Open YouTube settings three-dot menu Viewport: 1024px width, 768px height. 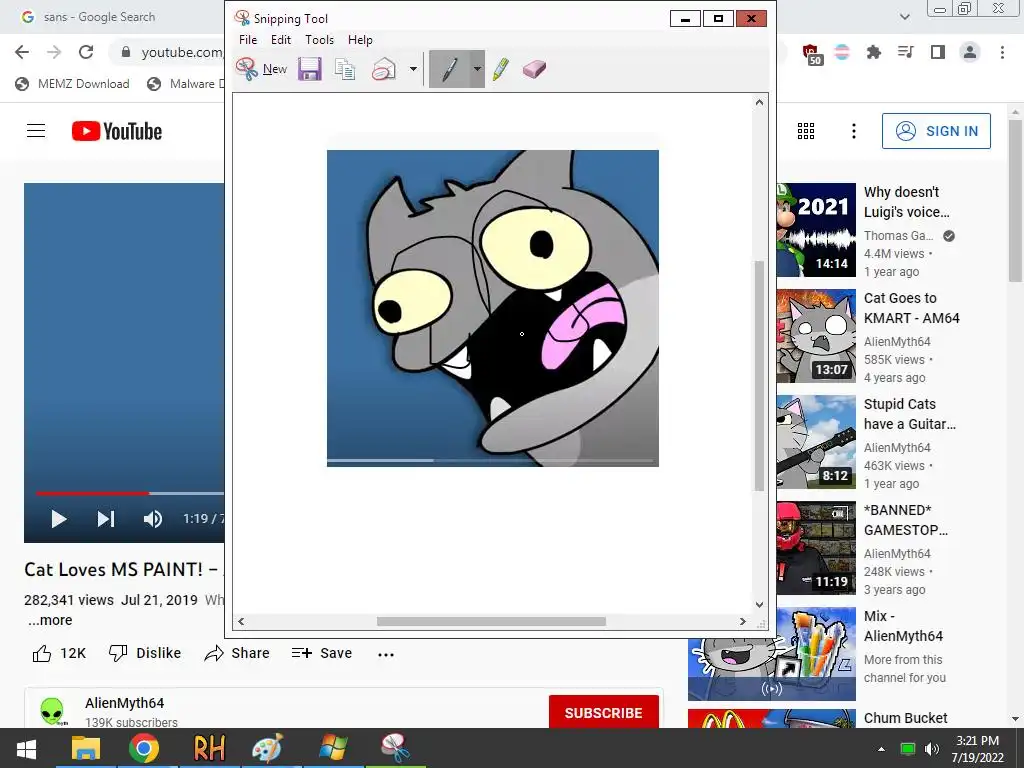(x=854, y=131)
